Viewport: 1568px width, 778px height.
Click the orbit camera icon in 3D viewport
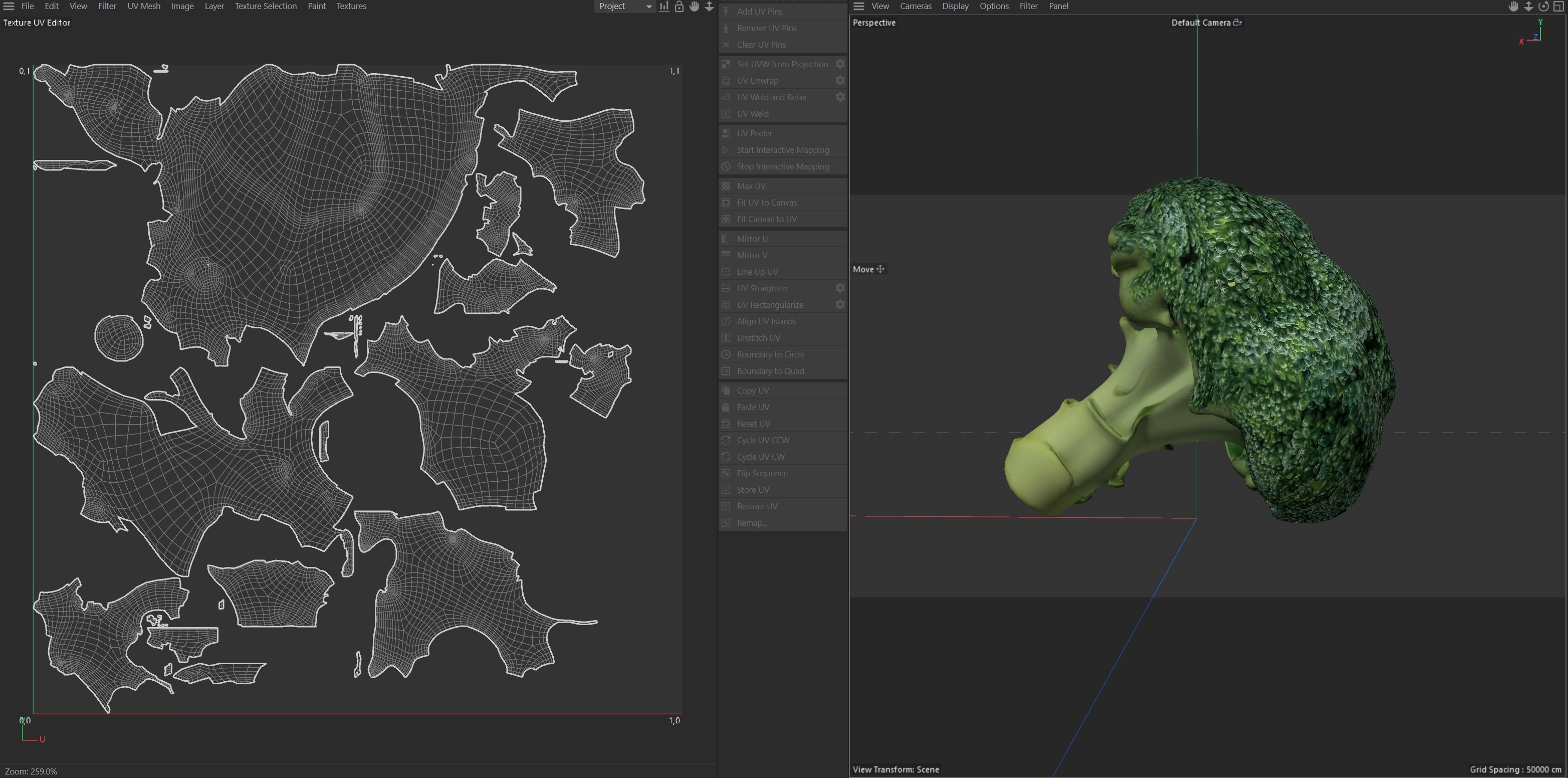1543,6
